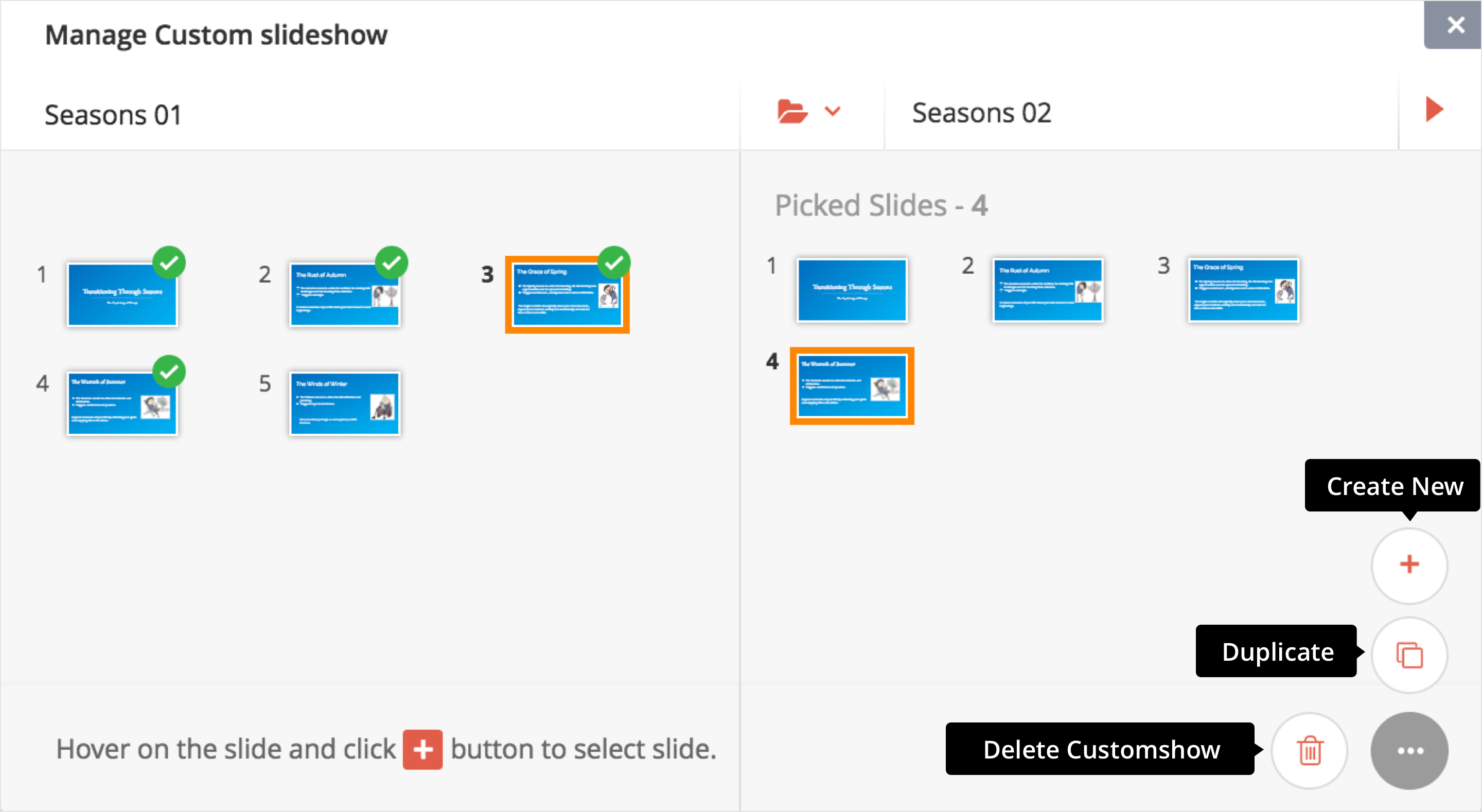Toggle the checkmark on slide 4 Warmth of Summer
Screen dimensions: 1482x812
[x=169, y=371]
